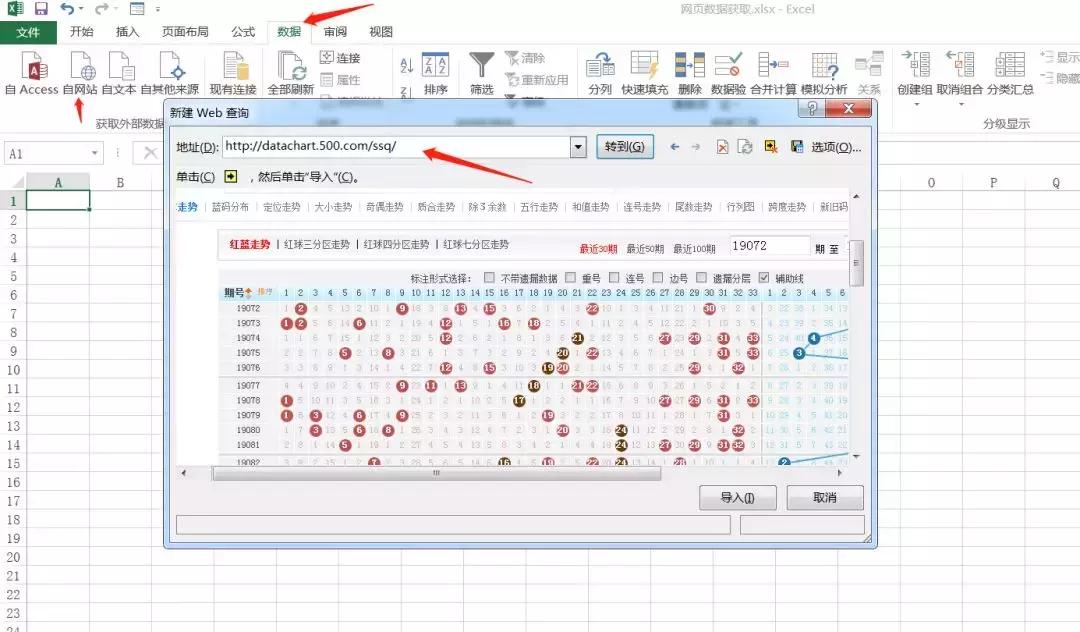The width and height of the screenshot is (1080, 632).
Task: Click the 红球三分区走势 link
Action: [x=317, y=244]
